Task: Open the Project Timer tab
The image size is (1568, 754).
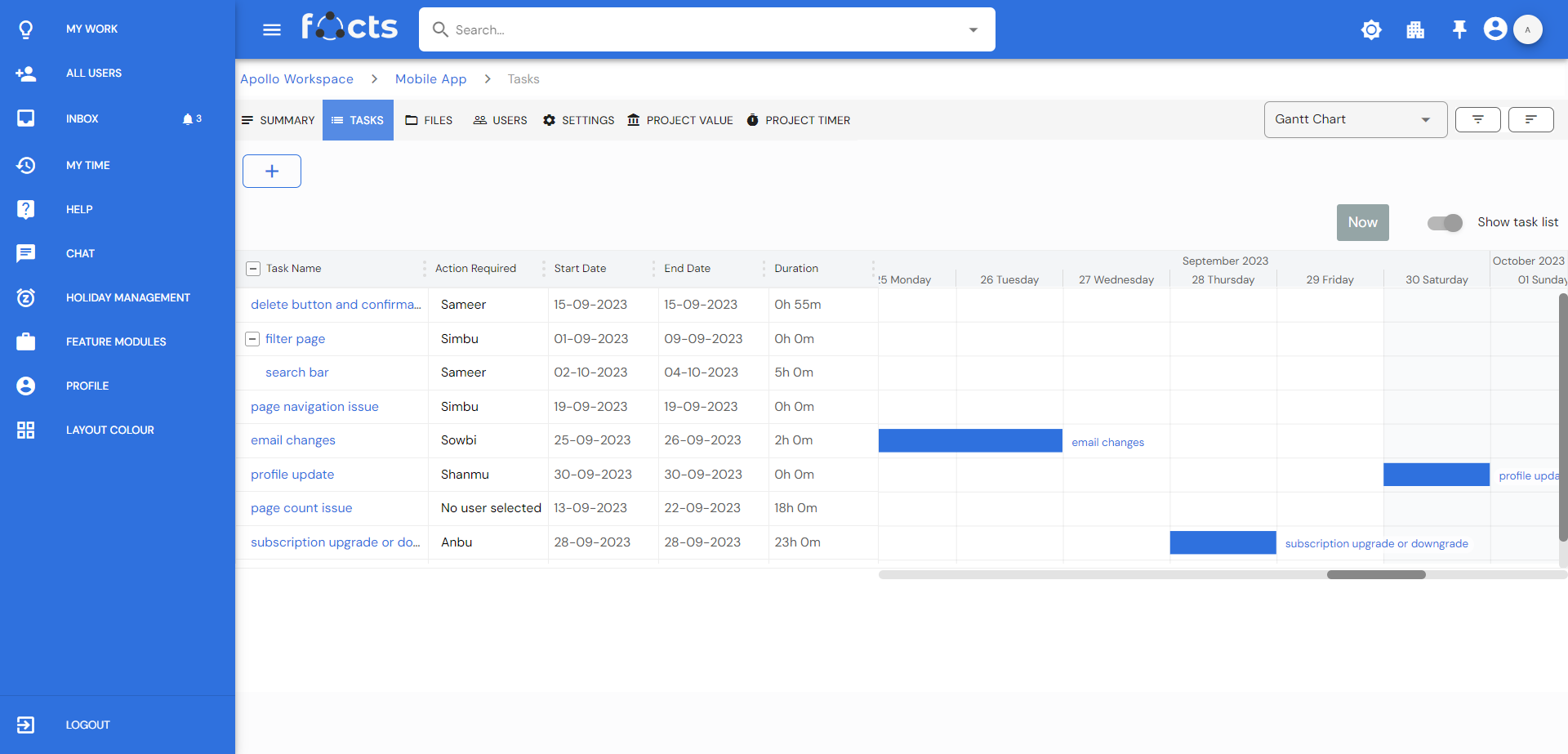Action: pos(798,121)
